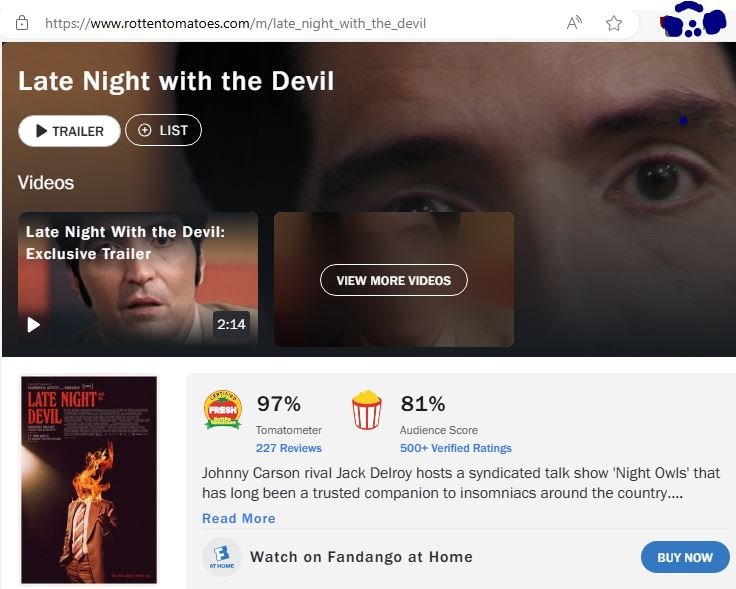The width and height of the screenshot is (736, 589).
Task: Open the 227 Reviews link
Action: point(289,448)
